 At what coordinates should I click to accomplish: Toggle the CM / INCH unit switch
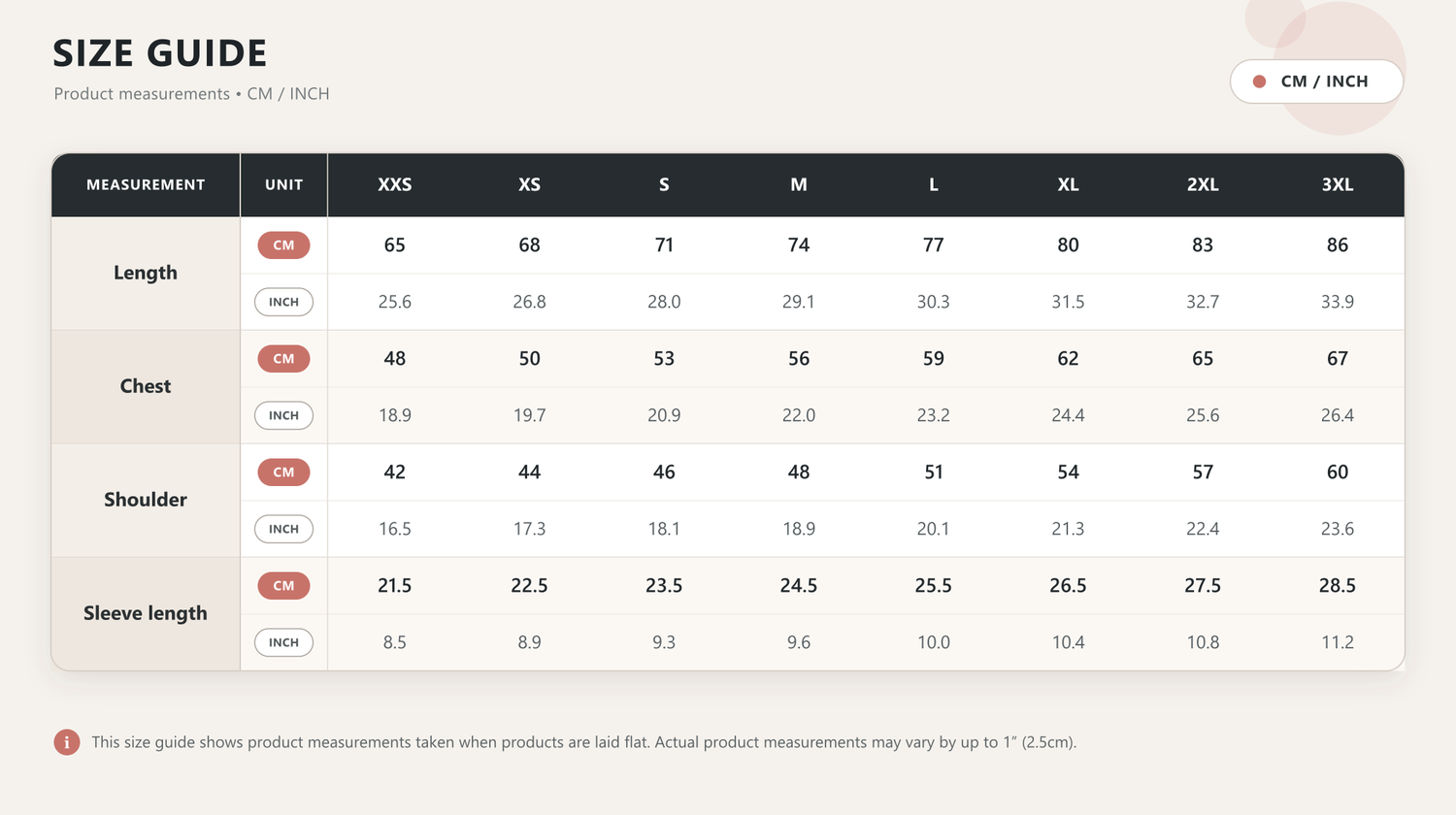click(1316, 81)
